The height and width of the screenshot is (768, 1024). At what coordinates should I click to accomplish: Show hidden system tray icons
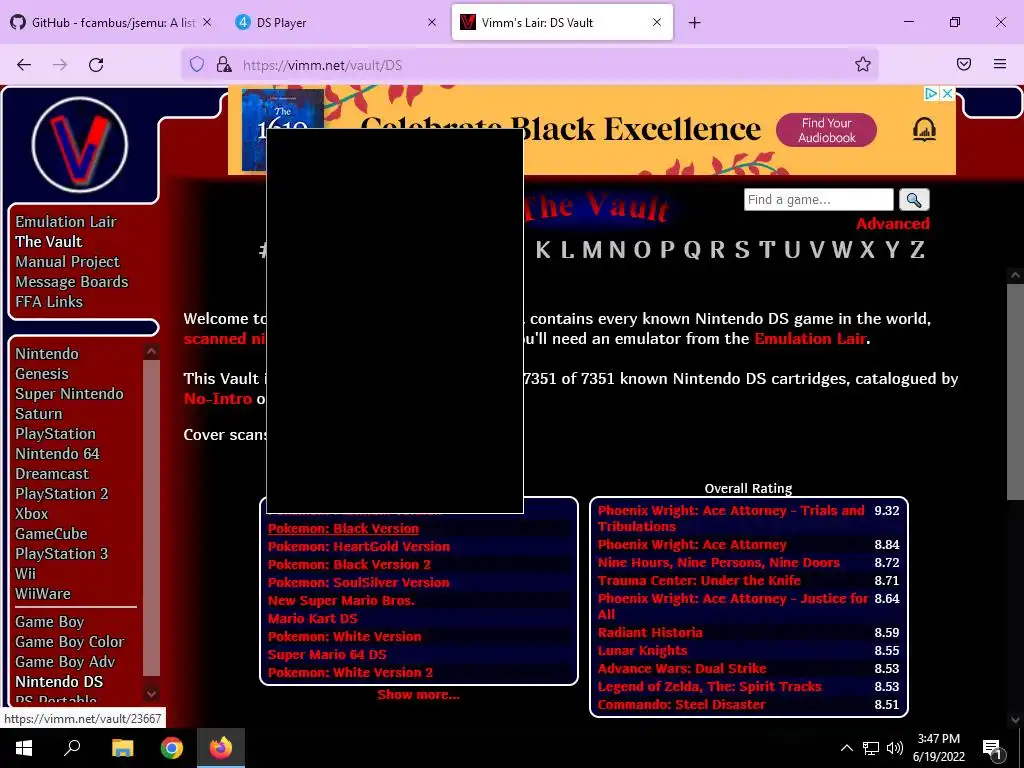pos(846,748)
